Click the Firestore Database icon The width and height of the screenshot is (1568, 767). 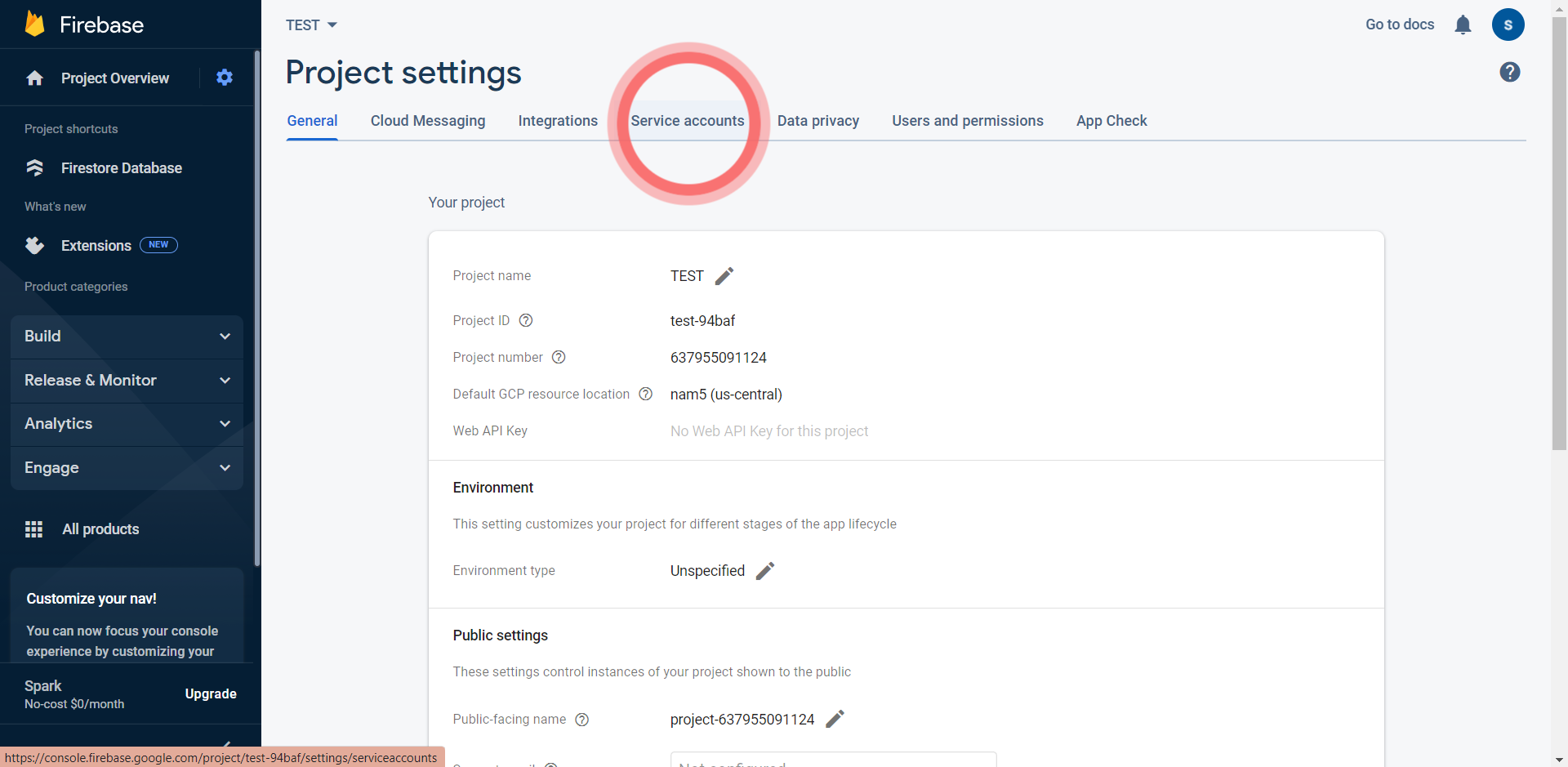pos(34,167)
